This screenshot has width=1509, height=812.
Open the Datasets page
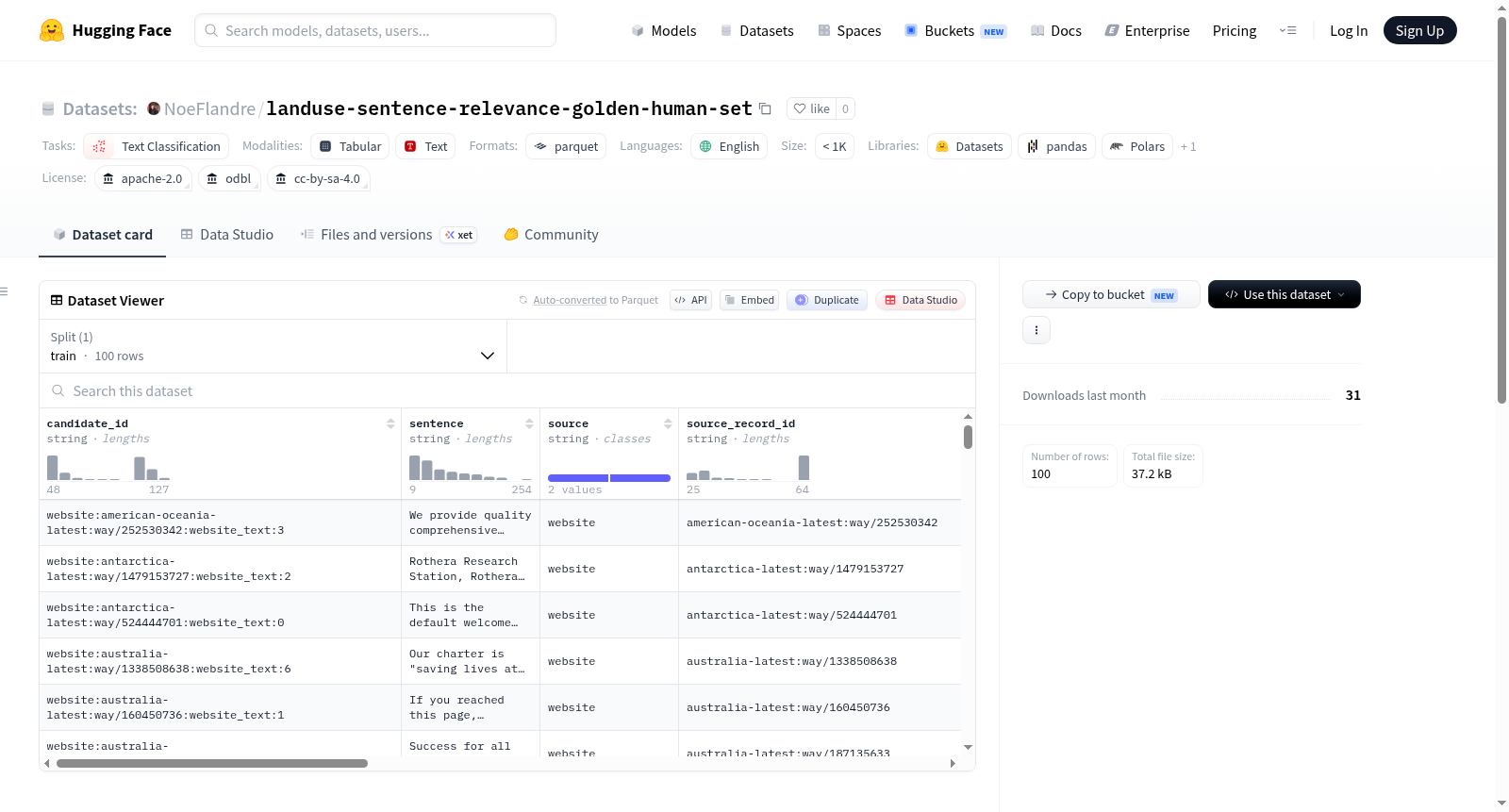coord(757,31)
